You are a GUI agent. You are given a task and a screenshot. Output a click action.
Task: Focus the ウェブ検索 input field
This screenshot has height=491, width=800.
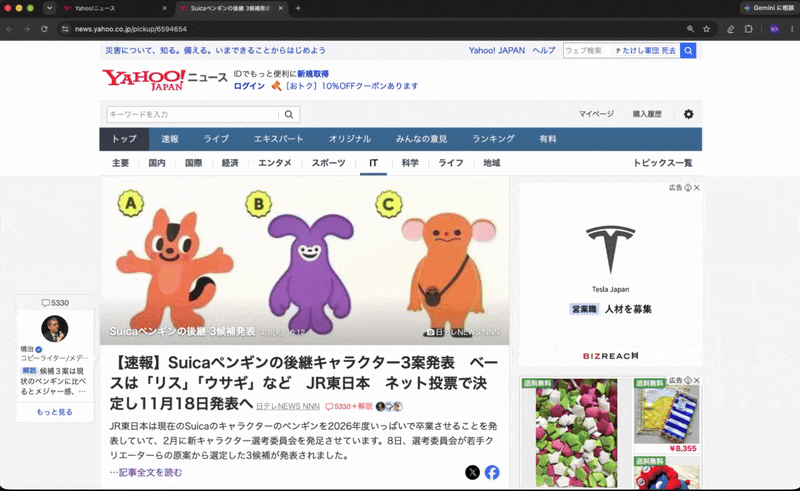587,51
